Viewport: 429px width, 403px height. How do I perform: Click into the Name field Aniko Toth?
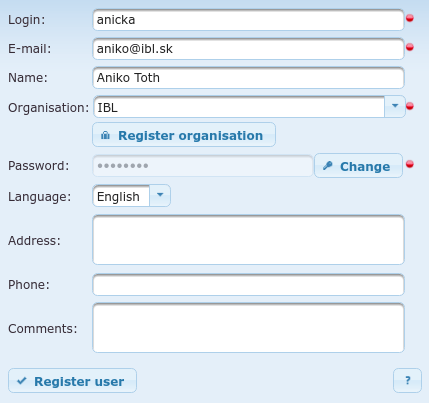tap(248, 78)
